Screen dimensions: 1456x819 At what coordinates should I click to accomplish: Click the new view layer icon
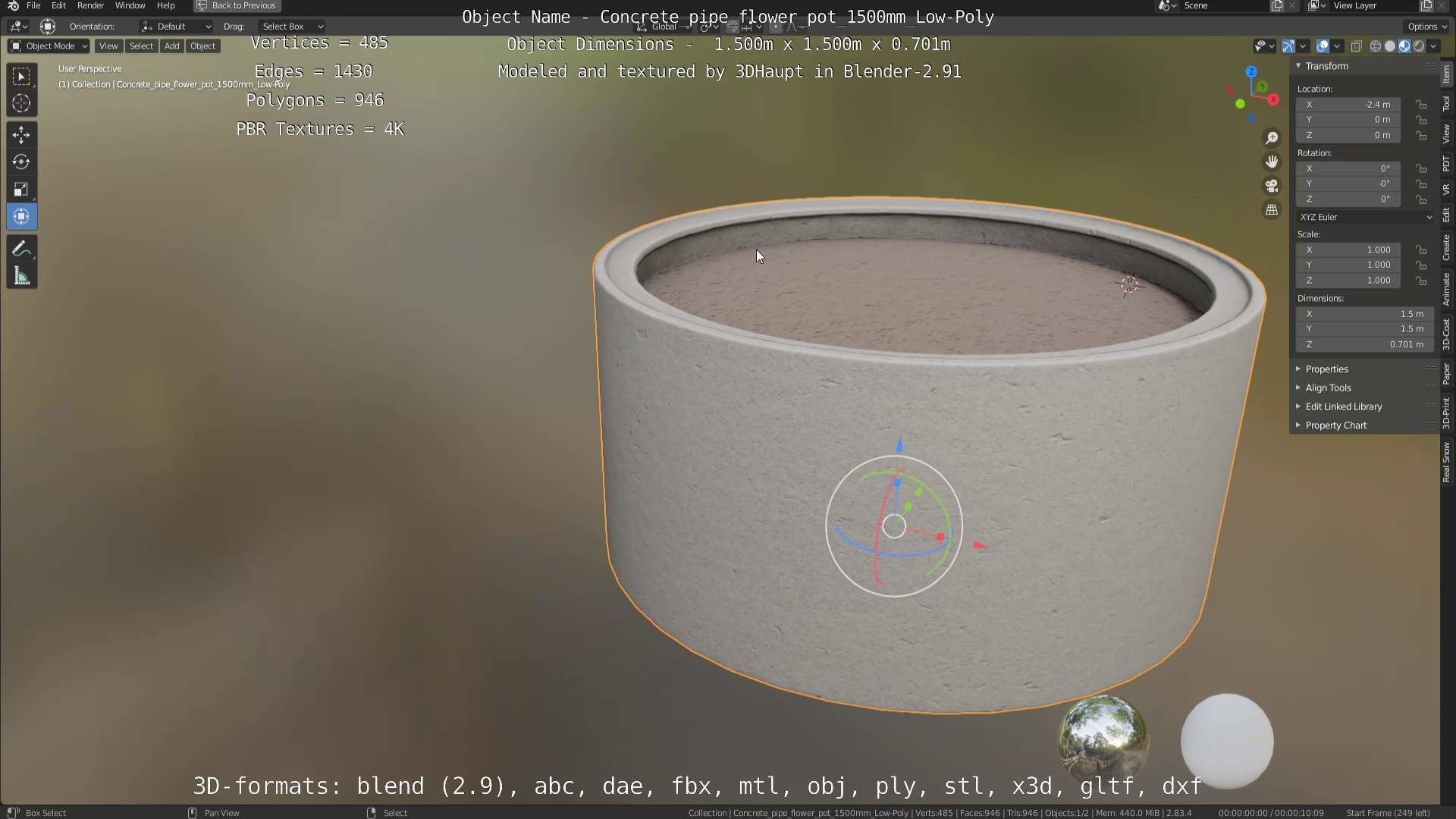pyautogui.click(x=1426, y=5)
